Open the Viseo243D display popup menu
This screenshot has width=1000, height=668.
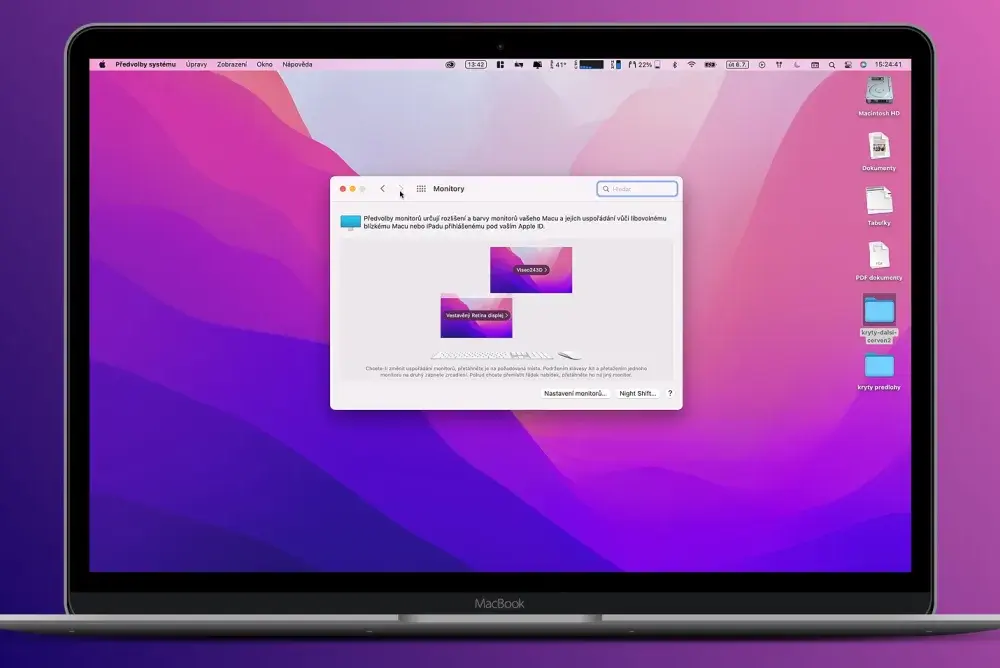pyautogui.click(x=531, y=270)
